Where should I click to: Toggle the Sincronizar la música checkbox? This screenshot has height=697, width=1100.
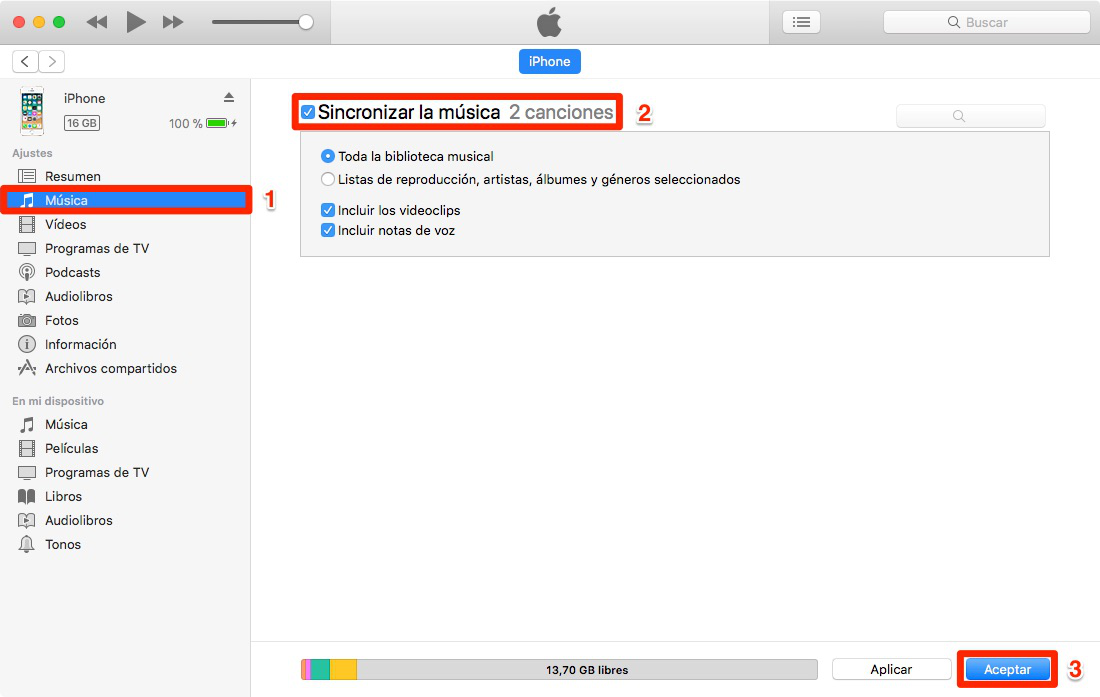tap(307, 112)
